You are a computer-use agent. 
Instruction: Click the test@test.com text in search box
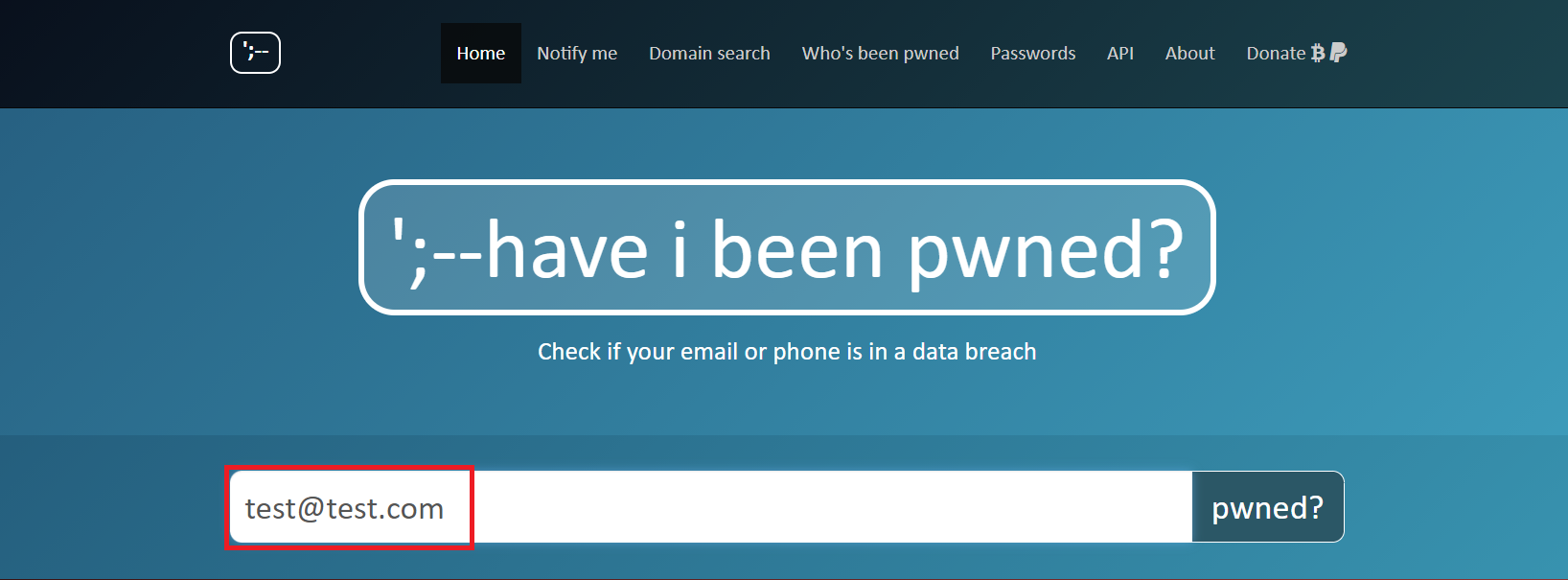[344, 508]
